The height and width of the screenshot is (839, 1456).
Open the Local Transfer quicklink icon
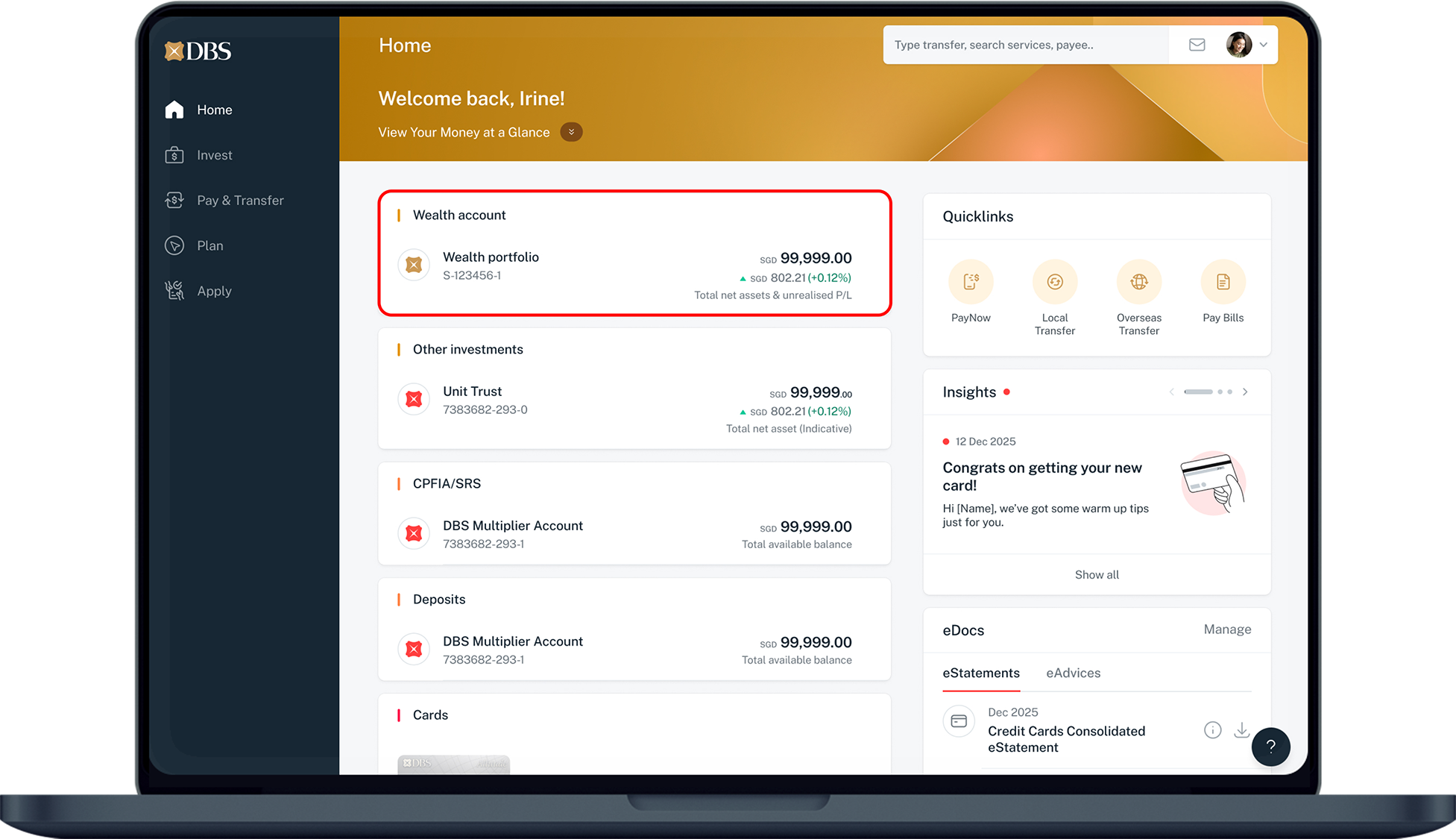tap(1055, 282)
